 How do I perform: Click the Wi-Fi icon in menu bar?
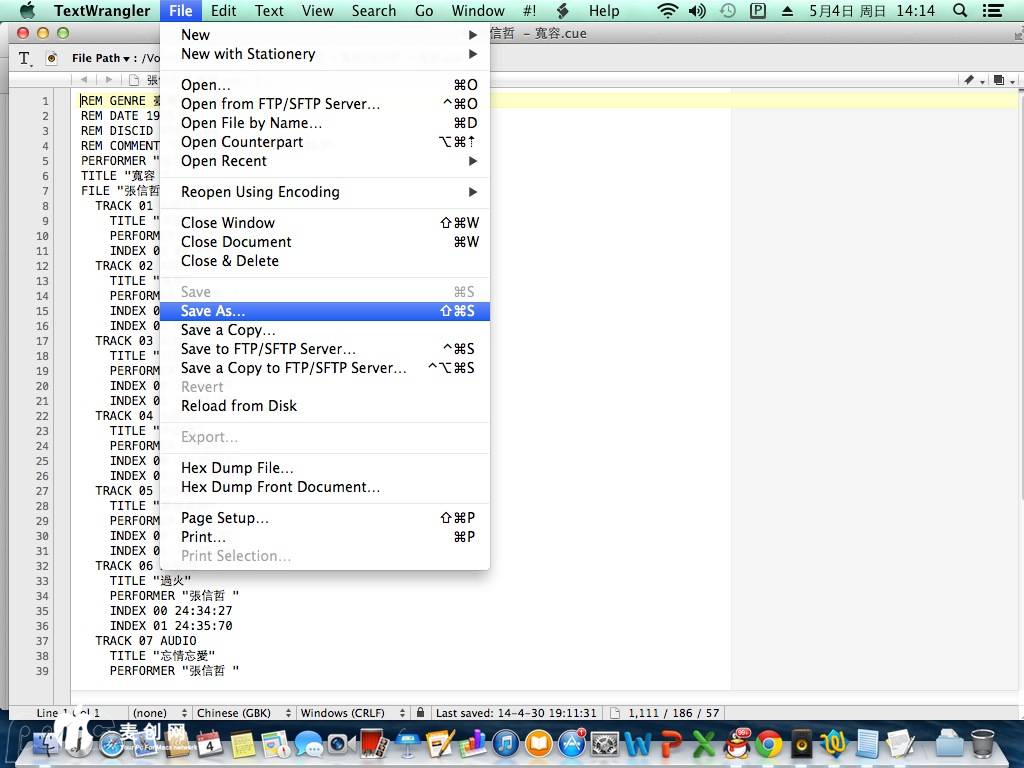point(667,11)
